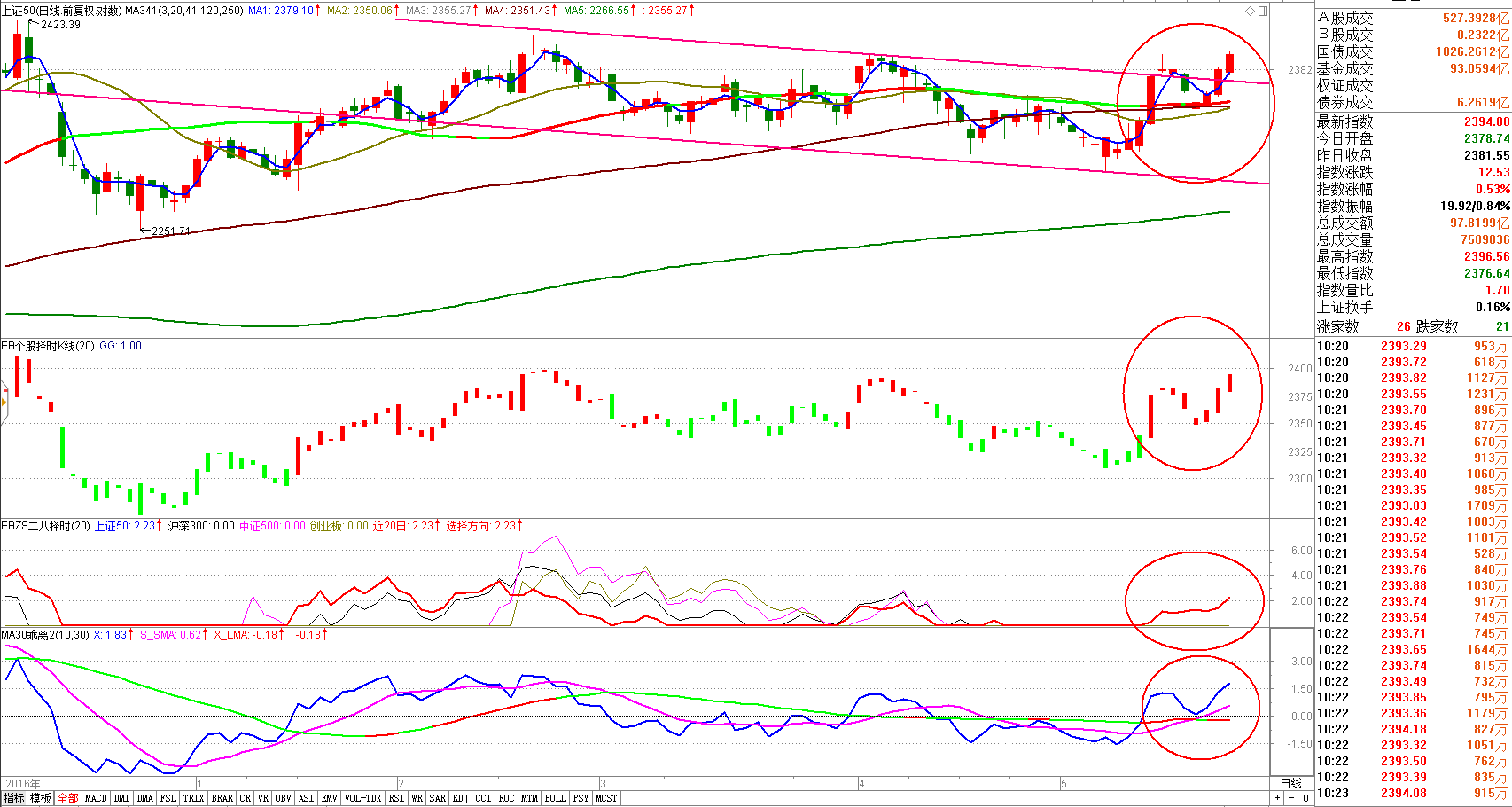Click the 基金成交 row
The image size is (1512, 807).
1413,68
